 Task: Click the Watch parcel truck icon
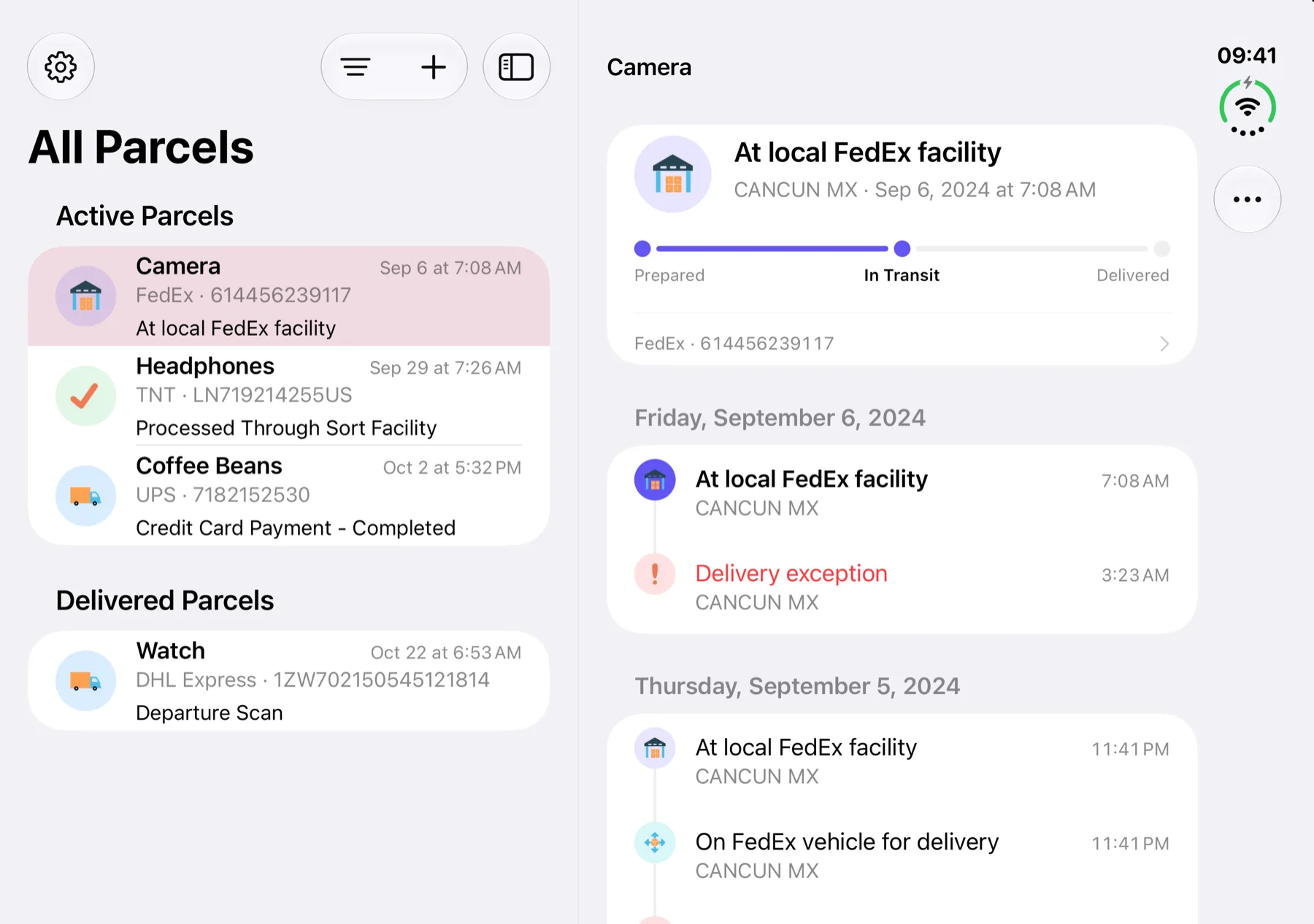click(85, 681)
